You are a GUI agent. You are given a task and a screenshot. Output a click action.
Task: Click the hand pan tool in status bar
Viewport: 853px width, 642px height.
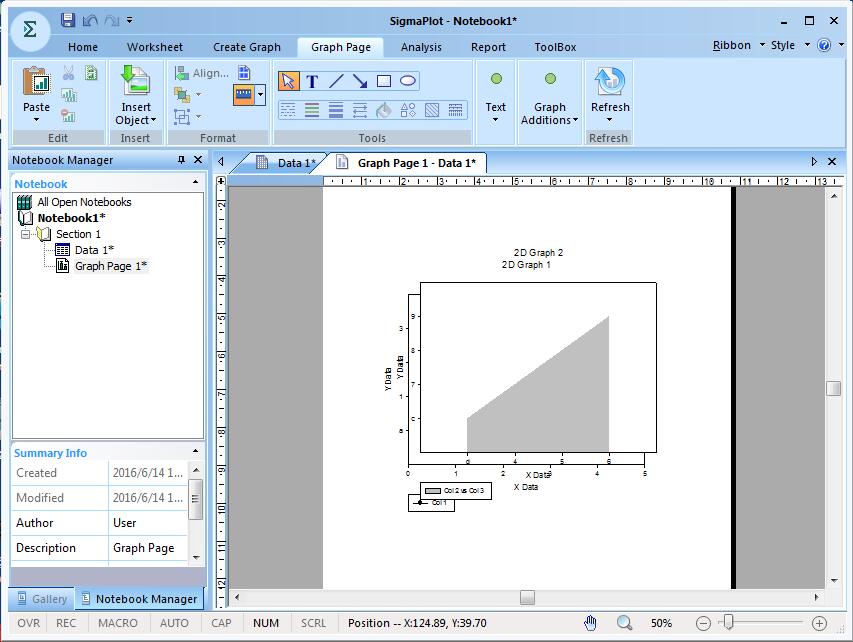(591, 623)
